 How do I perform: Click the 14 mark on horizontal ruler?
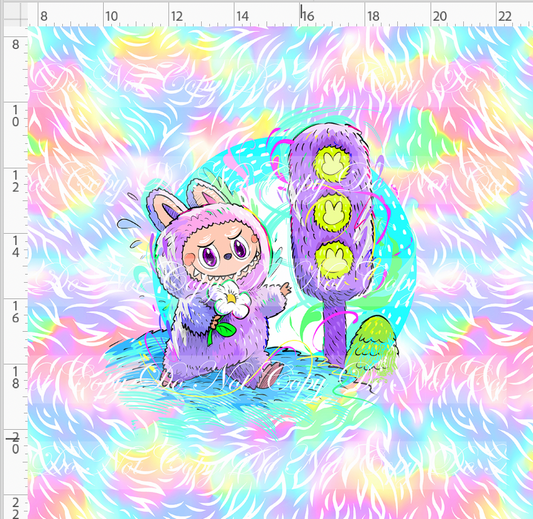coord(242,16)
